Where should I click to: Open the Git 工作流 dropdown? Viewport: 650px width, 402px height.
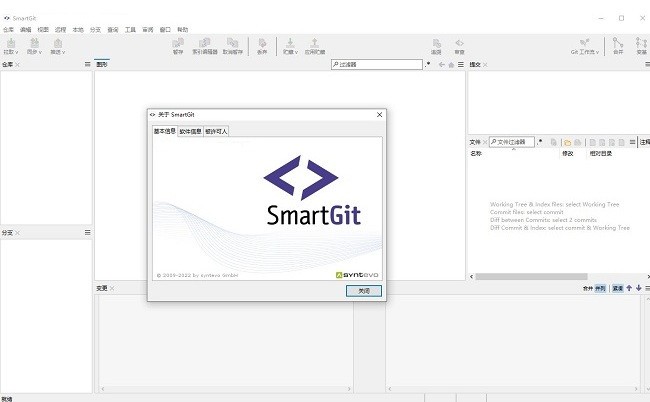point(584,45)
